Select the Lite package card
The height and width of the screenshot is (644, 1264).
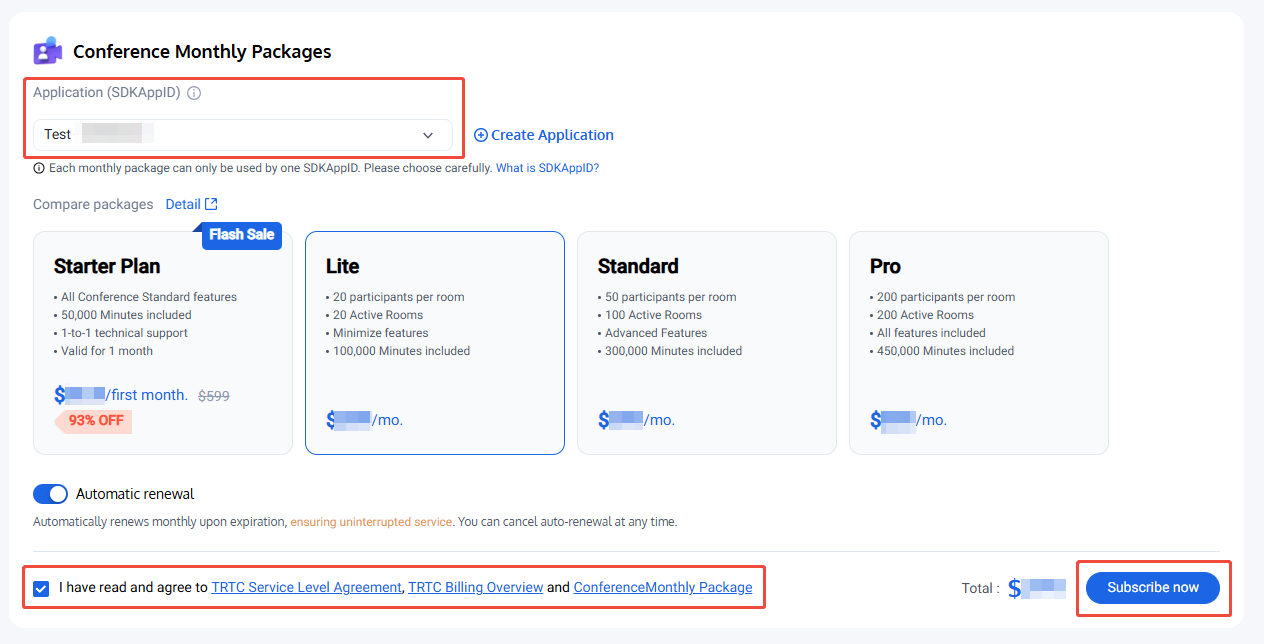click(435, 343)
